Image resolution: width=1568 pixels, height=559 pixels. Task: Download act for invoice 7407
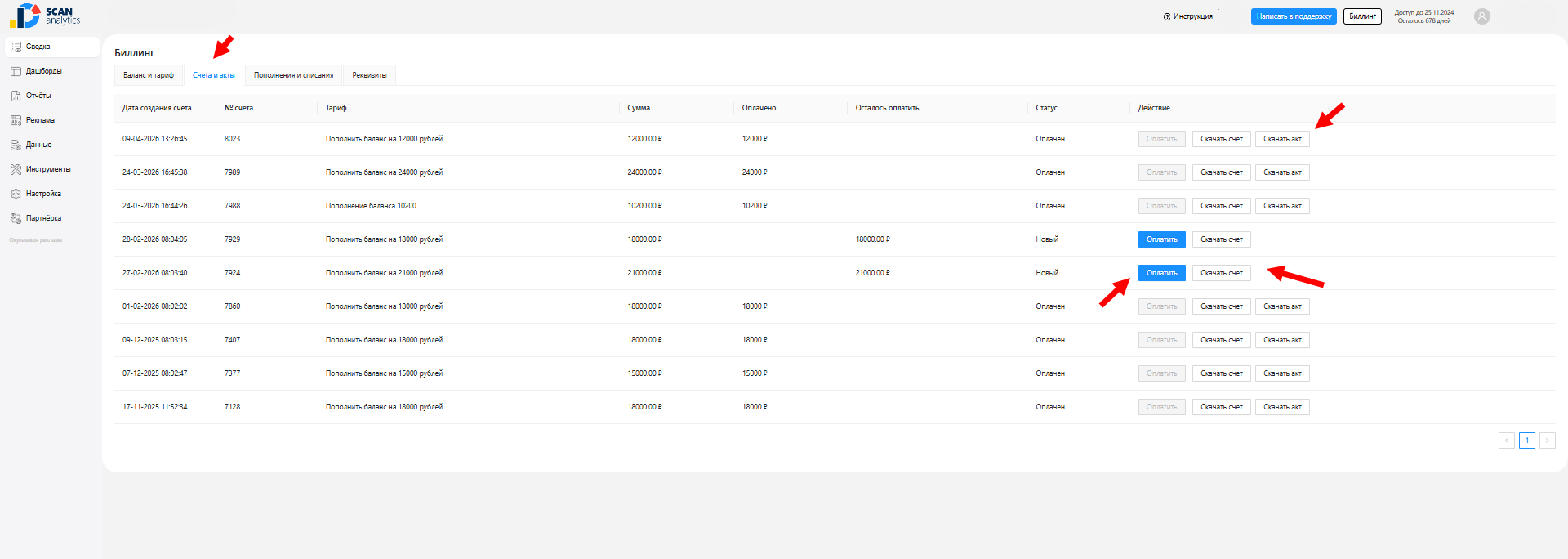point(1282,340)
